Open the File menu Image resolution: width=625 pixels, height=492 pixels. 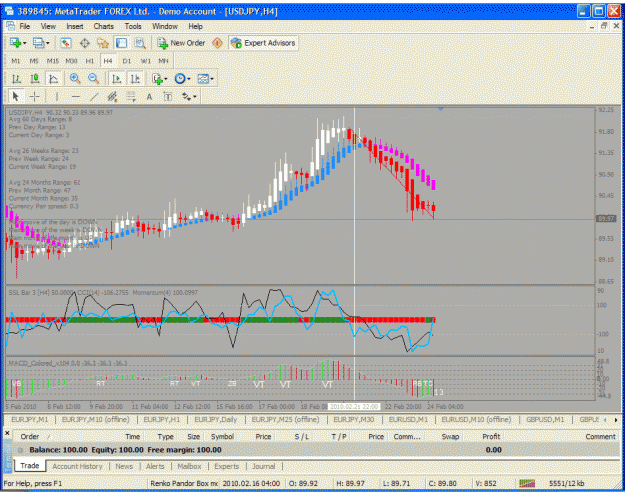25,26
